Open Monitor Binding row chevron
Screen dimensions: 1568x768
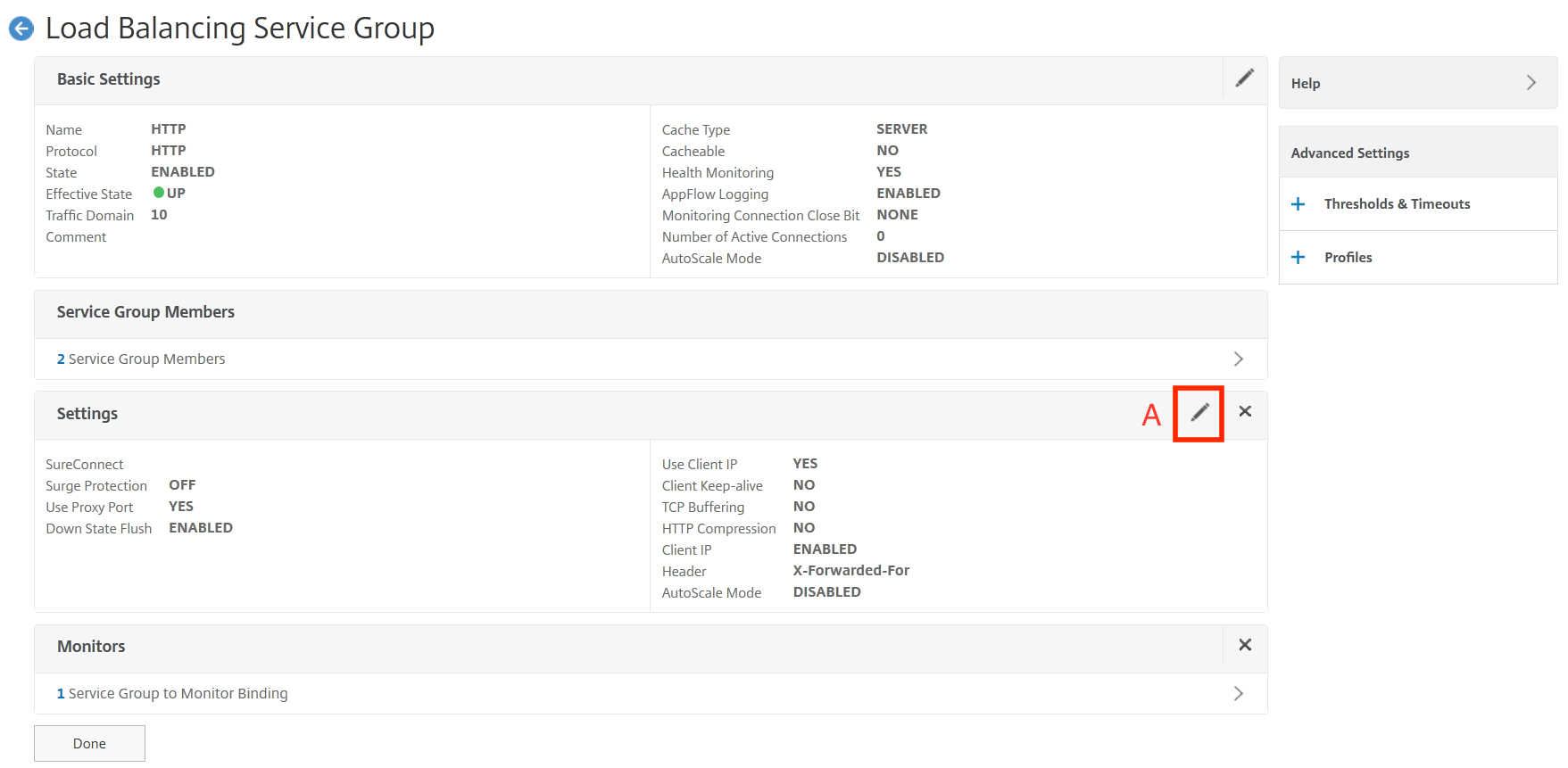pos(1238,693)
